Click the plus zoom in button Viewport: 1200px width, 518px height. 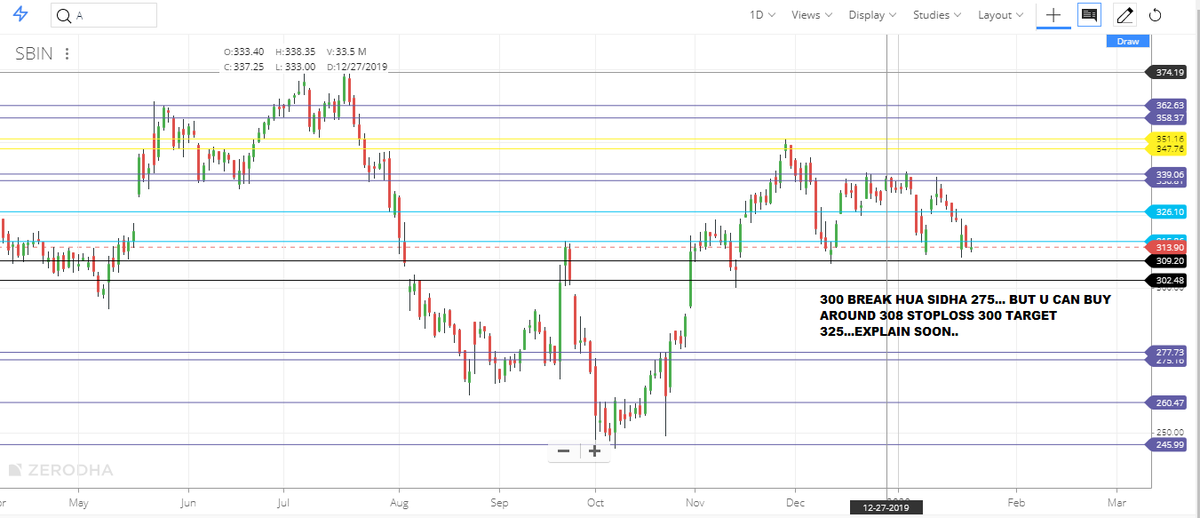point(594,451)
